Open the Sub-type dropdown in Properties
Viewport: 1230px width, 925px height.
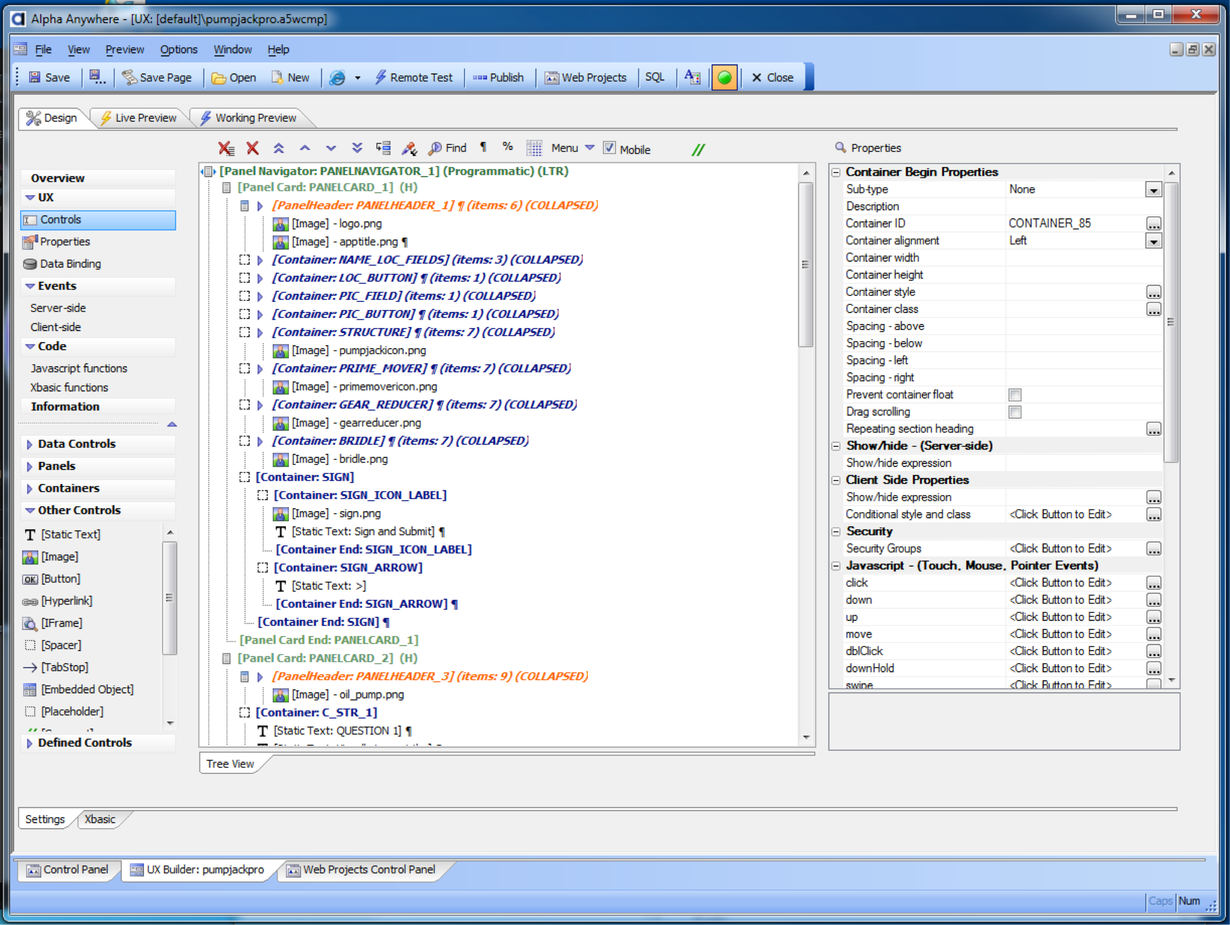(1152, 189)
